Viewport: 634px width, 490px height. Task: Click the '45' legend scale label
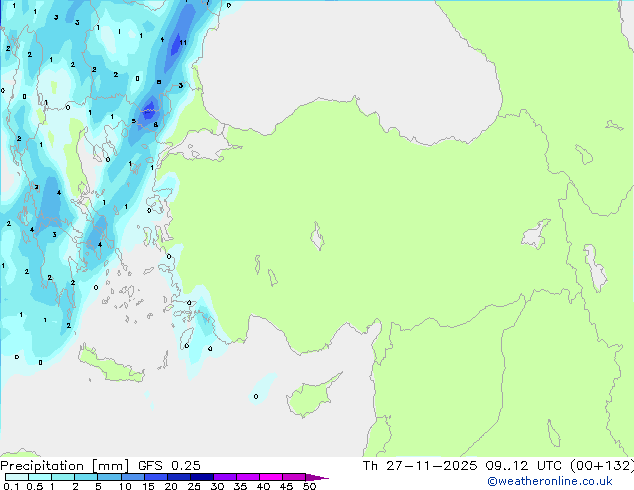click(x=286, y=486)
